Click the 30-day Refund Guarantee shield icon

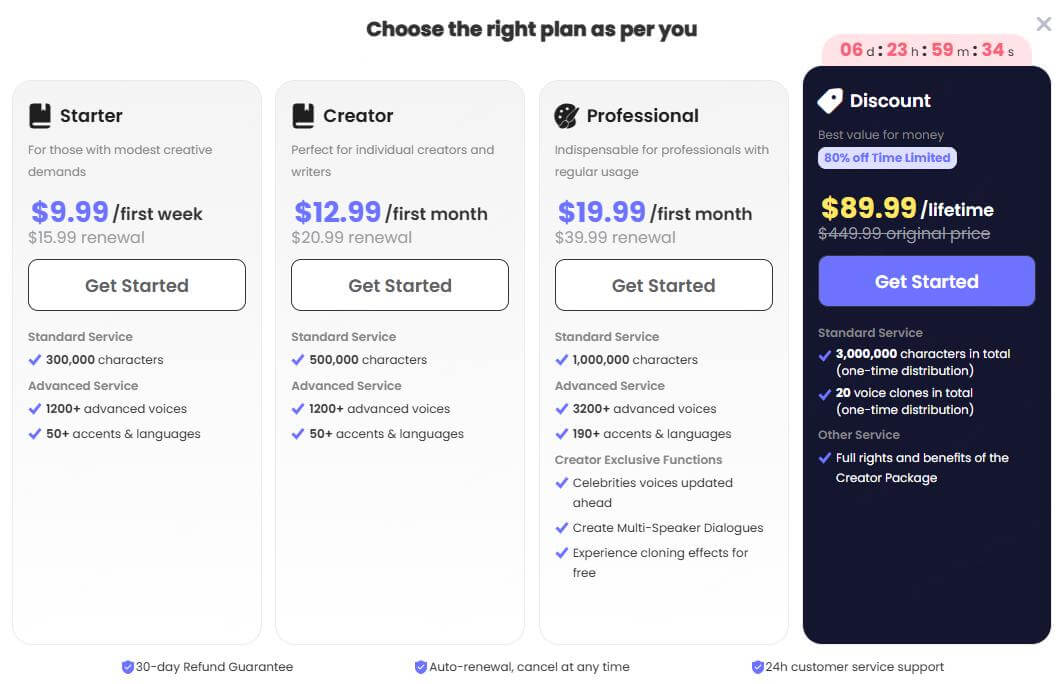[x=129, y=666]
